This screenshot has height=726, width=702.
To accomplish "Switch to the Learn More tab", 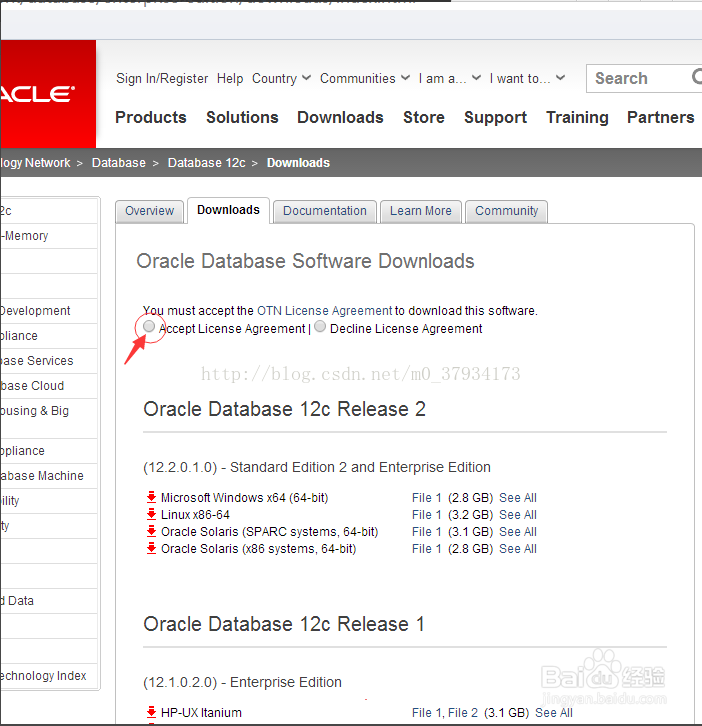I will click(x=420, y=211).
